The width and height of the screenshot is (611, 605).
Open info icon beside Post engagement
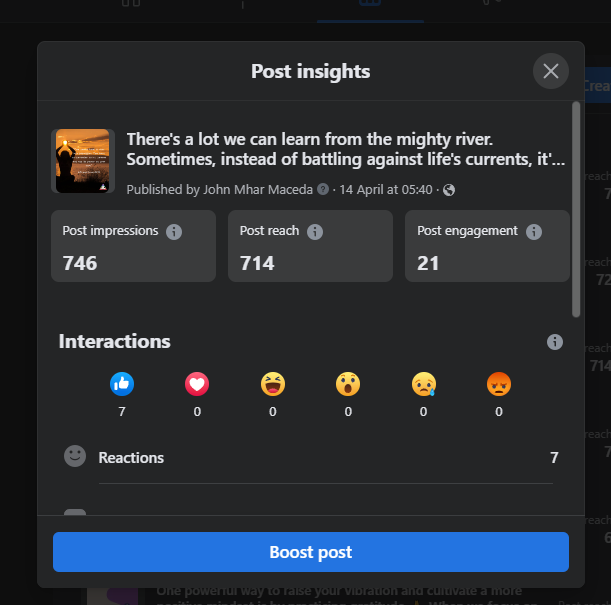(534, 232)
